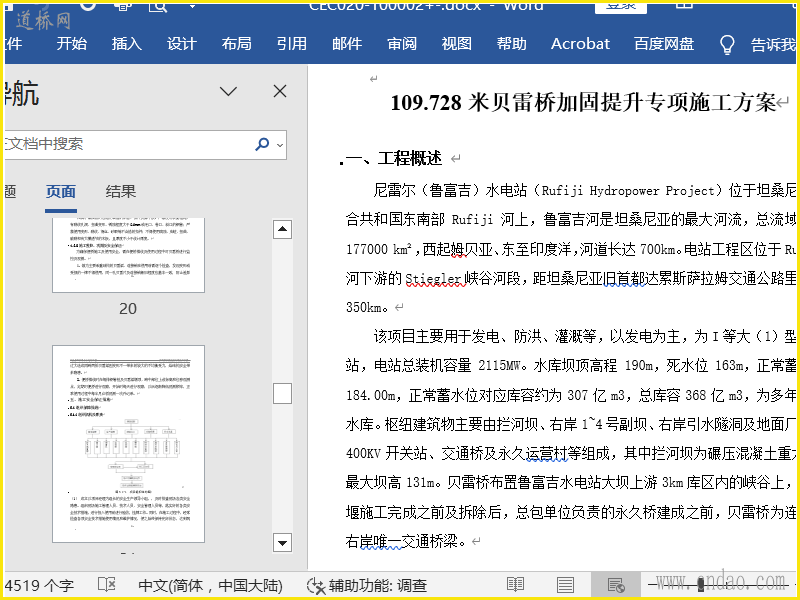Image resolution: width=800 pixels, height=600 pixels.
Task: Click language indicator 中文(简体，中国大陆)
Action: click(210, 585)
